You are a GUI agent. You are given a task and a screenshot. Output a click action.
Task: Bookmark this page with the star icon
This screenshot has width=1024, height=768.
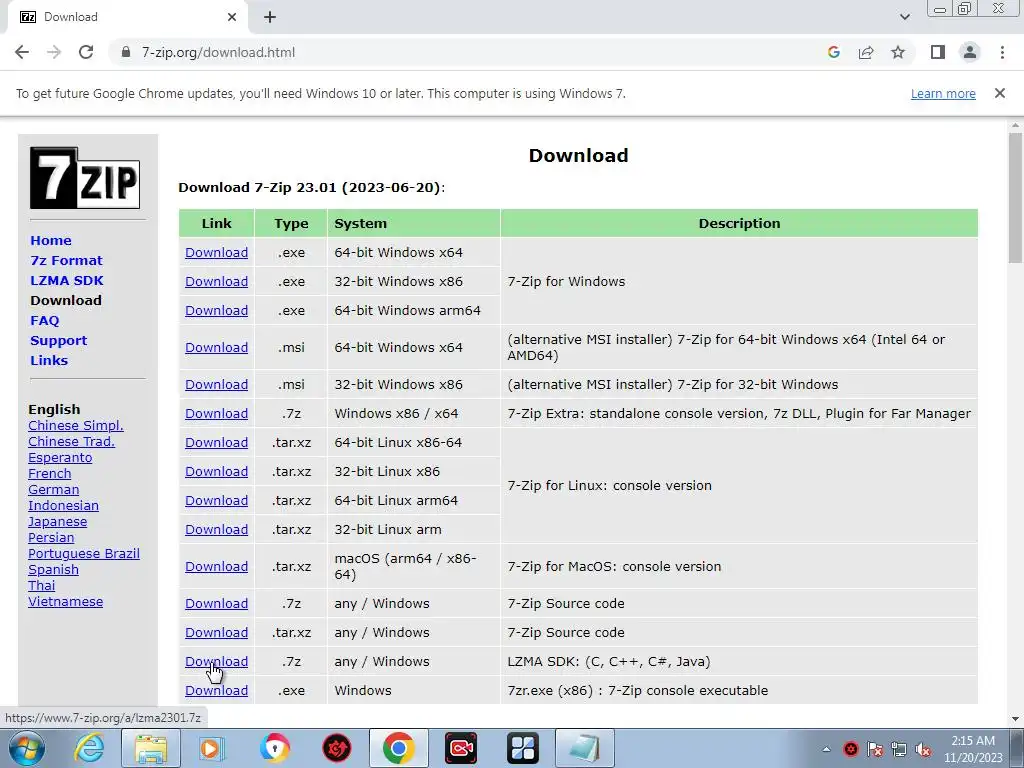coord(898,52)
